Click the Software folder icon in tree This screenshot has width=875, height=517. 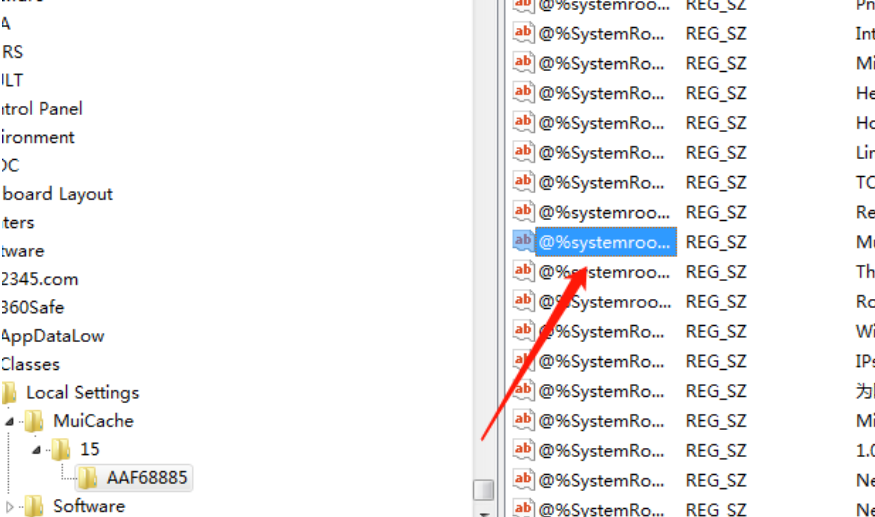[35, 506]
